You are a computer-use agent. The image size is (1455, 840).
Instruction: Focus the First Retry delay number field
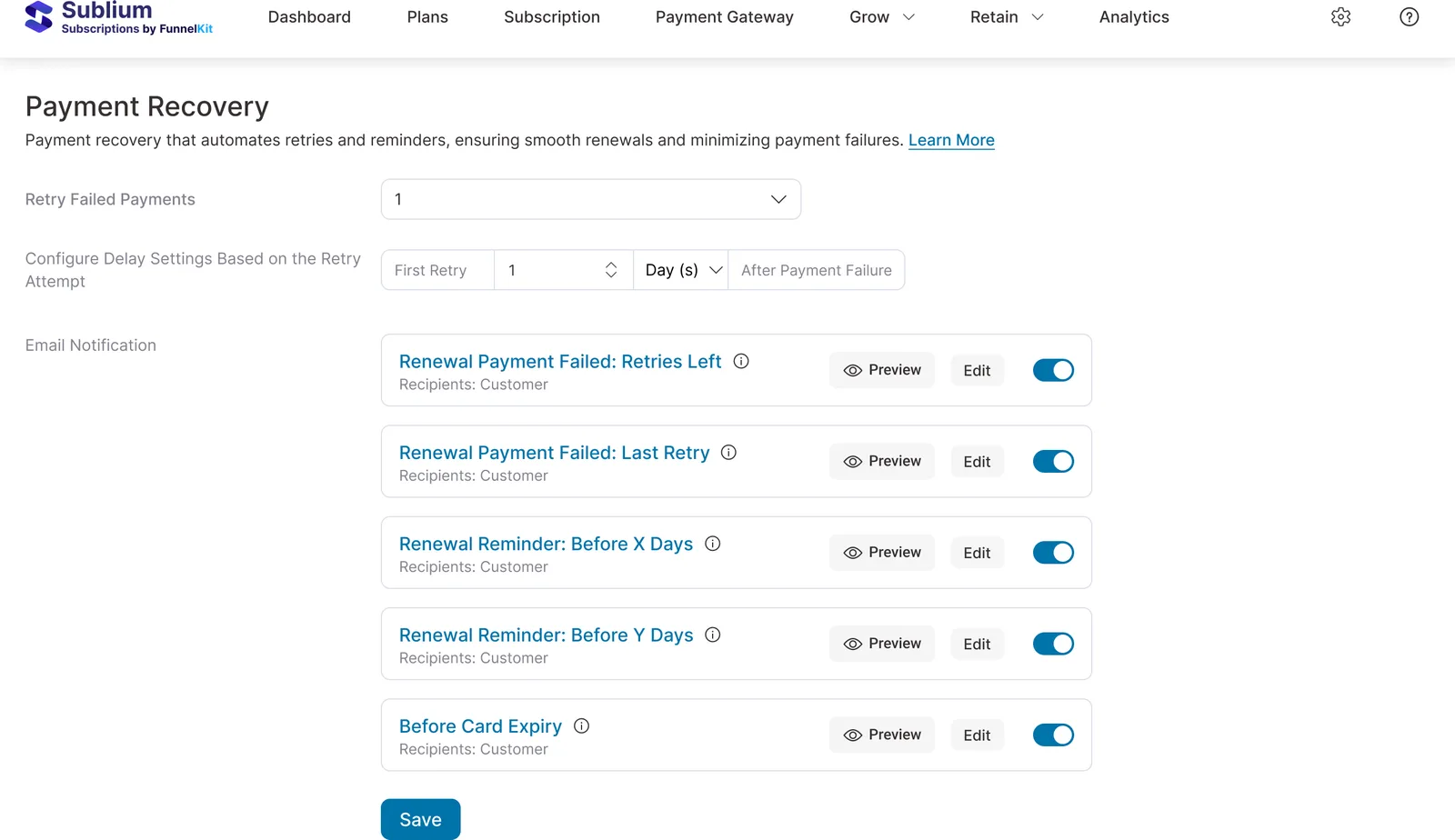[x=564, y=270]
